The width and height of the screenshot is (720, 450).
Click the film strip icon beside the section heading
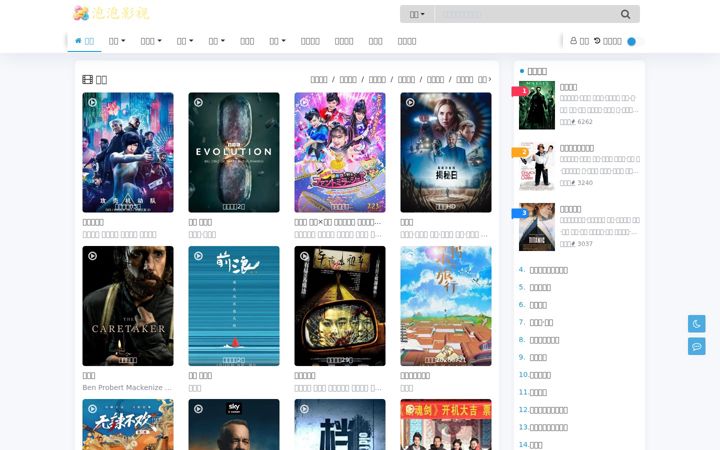[88, 79]
